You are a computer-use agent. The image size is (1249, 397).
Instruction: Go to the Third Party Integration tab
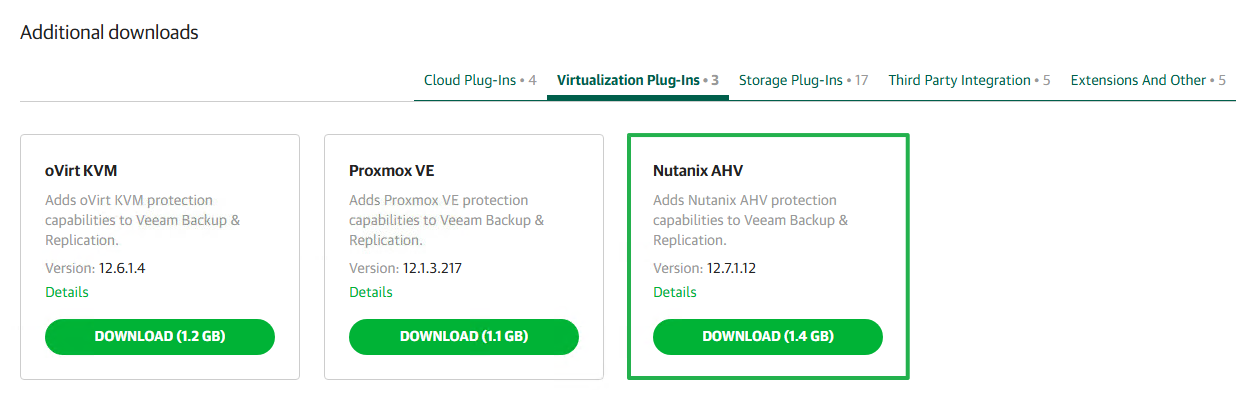pyautogui.click(x=969, y=80)
